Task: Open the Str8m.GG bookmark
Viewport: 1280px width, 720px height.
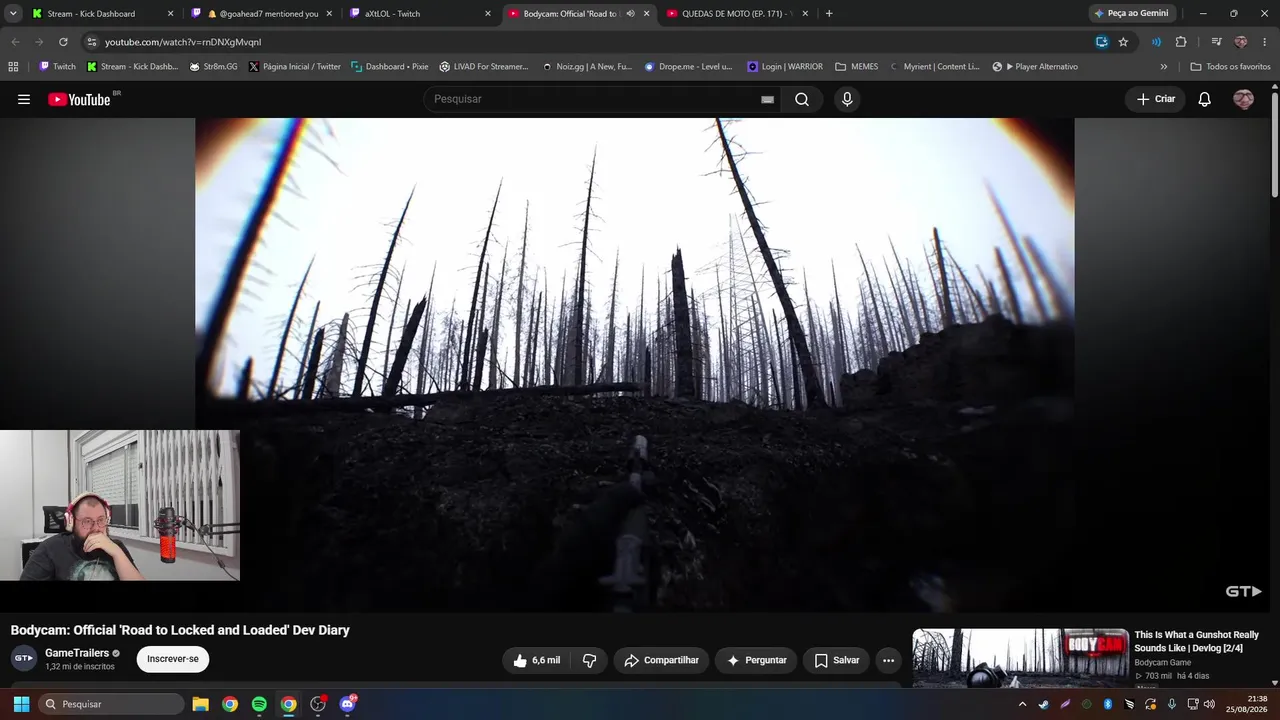Action: (x=212, y=67)
